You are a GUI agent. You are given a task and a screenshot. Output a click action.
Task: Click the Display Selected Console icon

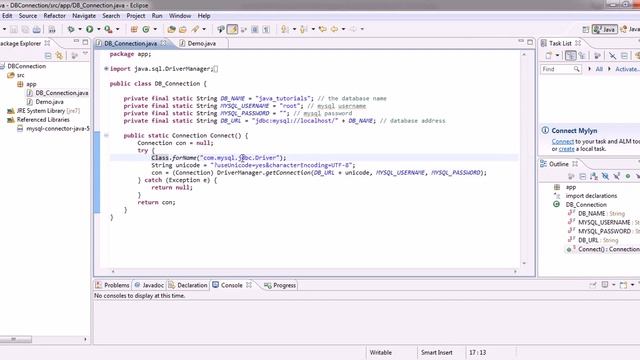[x=604, y=285]
